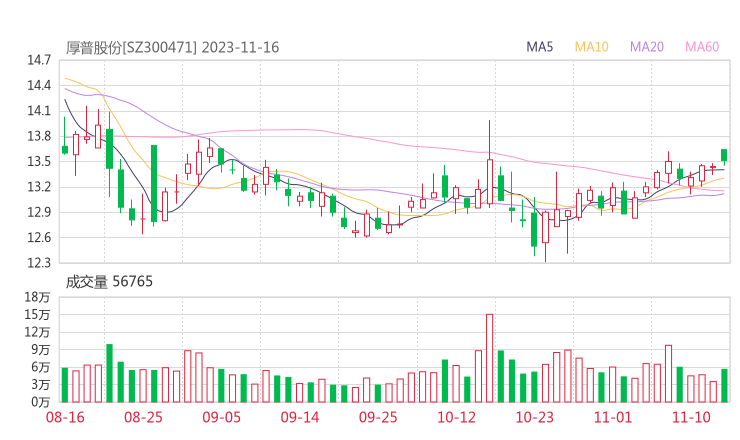Image resolution: width=740 pixels, height=440 pixels.
Task: Click the tallest green volume bar
Action: (x=109, y=372)
